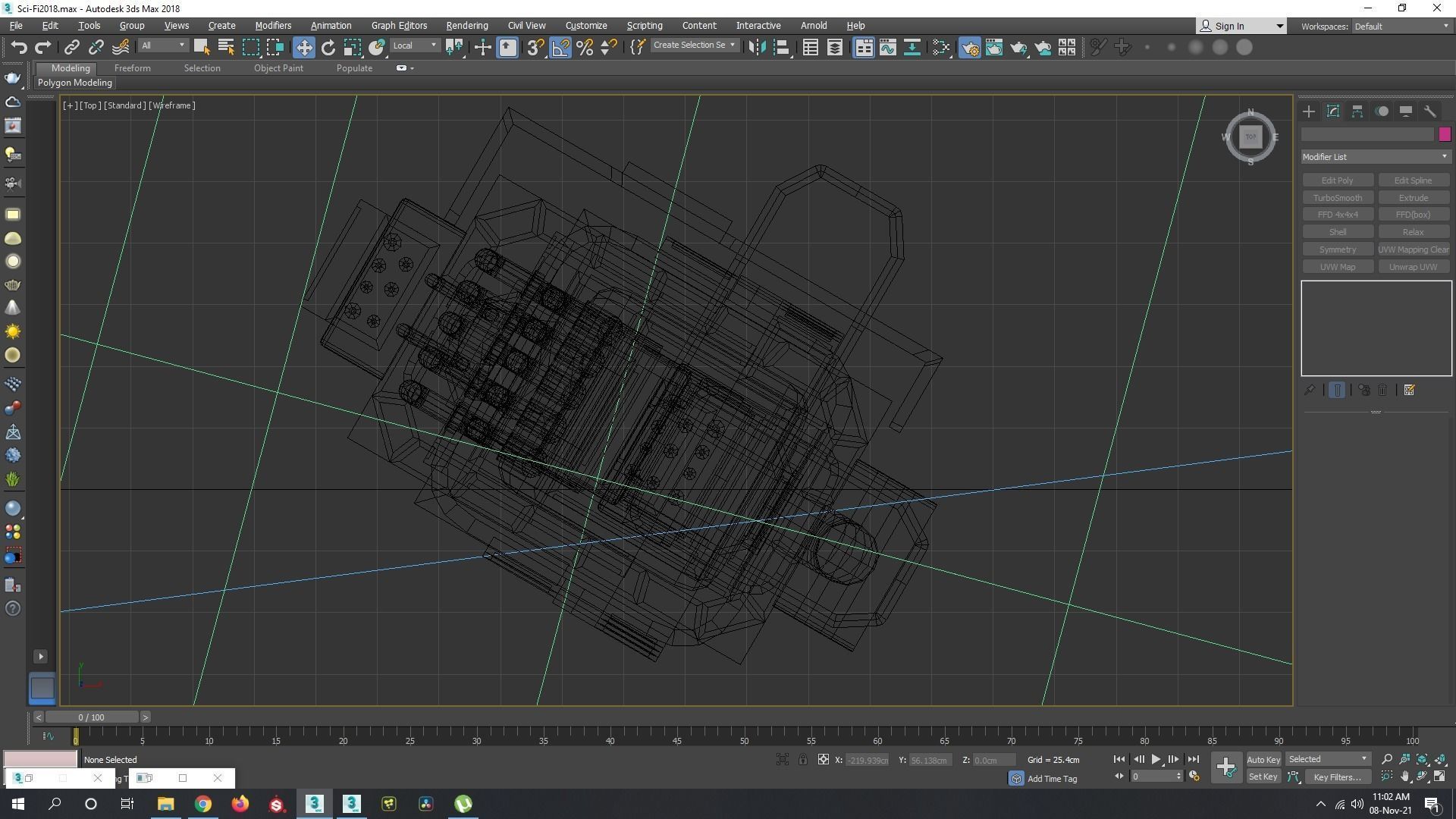The image size is (1456, 819).
Task: Expand the Sign In dropdown arrow
Action: [x=1279, y=27]
